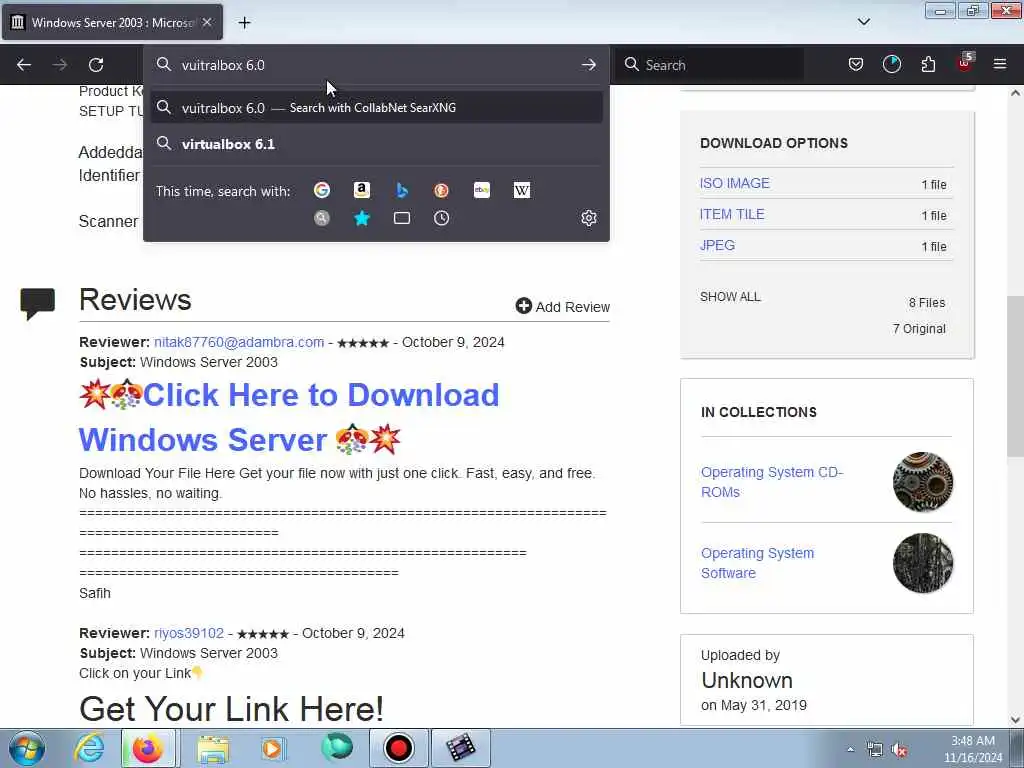Open ITEM TILE download option
The height and width of the screenshot is (768, 1024).
[x=732, y=214]
